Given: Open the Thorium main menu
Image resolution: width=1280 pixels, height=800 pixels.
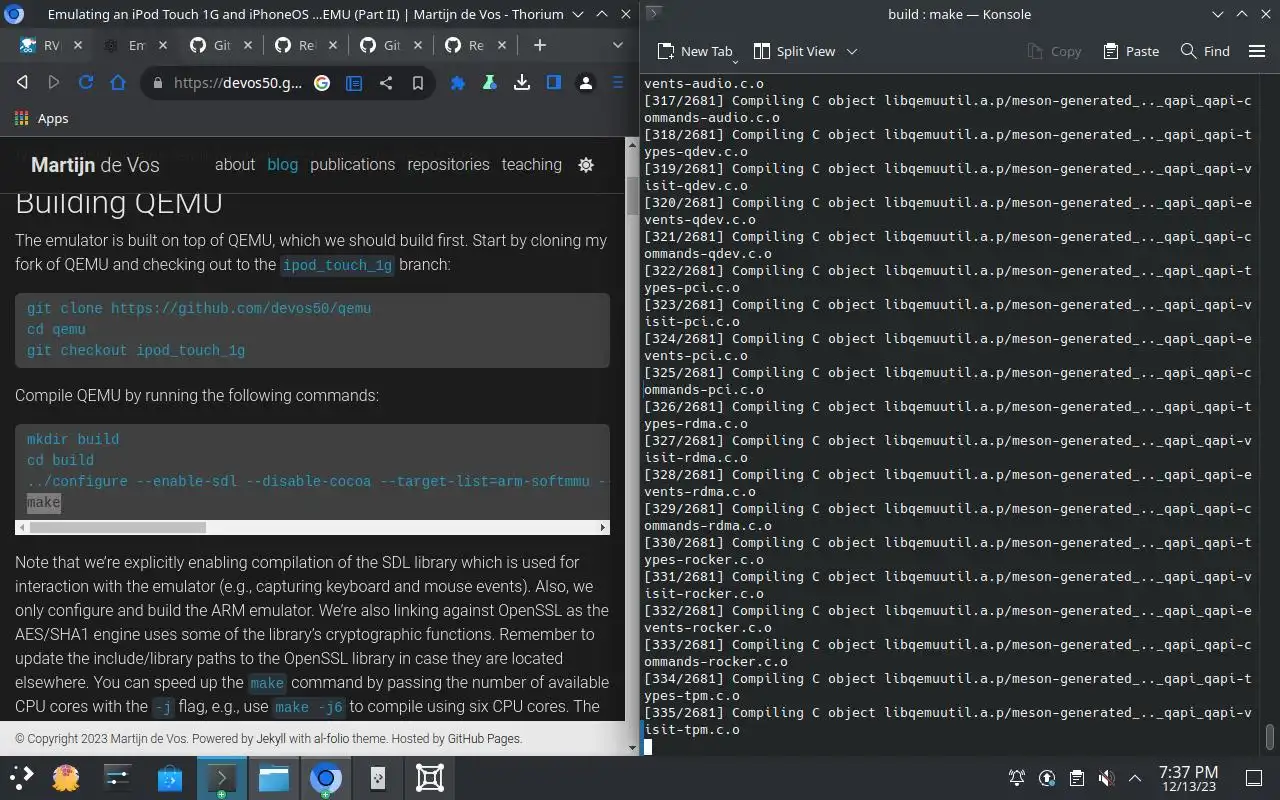Looking at the screenshot, I should [618, 83].
